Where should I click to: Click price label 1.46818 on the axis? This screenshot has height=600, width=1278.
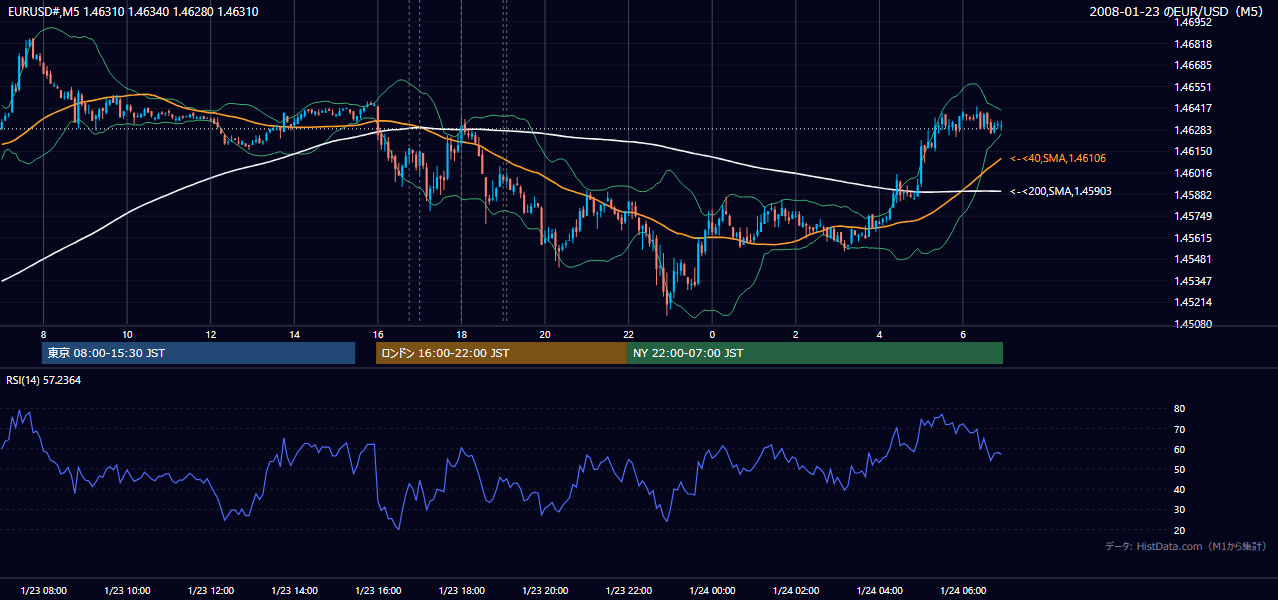point(1192,44)
